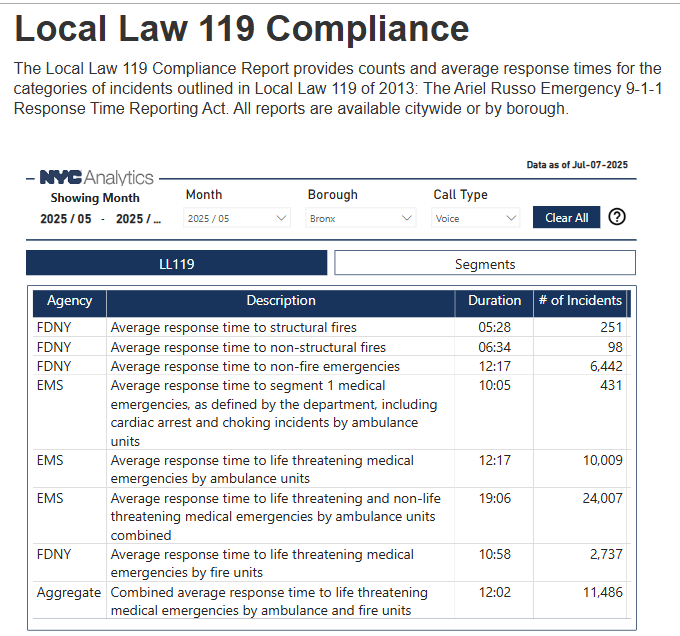This screenshot has height=636, width=680.
Task: Click the duration value 05:28
Action: pyautogui.click(x=494, y=327)
